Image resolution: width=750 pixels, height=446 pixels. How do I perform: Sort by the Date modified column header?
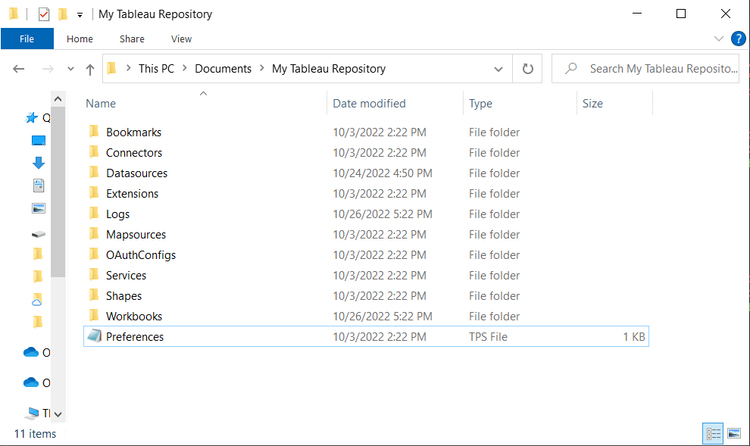pyautogui.click(x=369, y=103)
